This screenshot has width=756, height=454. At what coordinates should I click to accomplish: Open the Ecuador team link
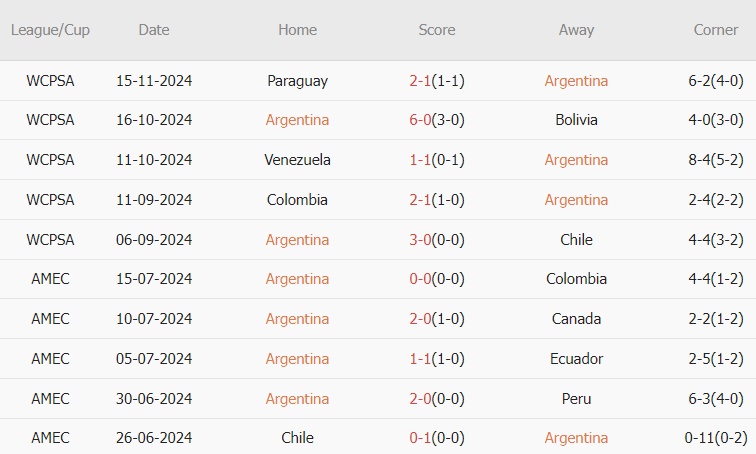[x=576, y=359]
